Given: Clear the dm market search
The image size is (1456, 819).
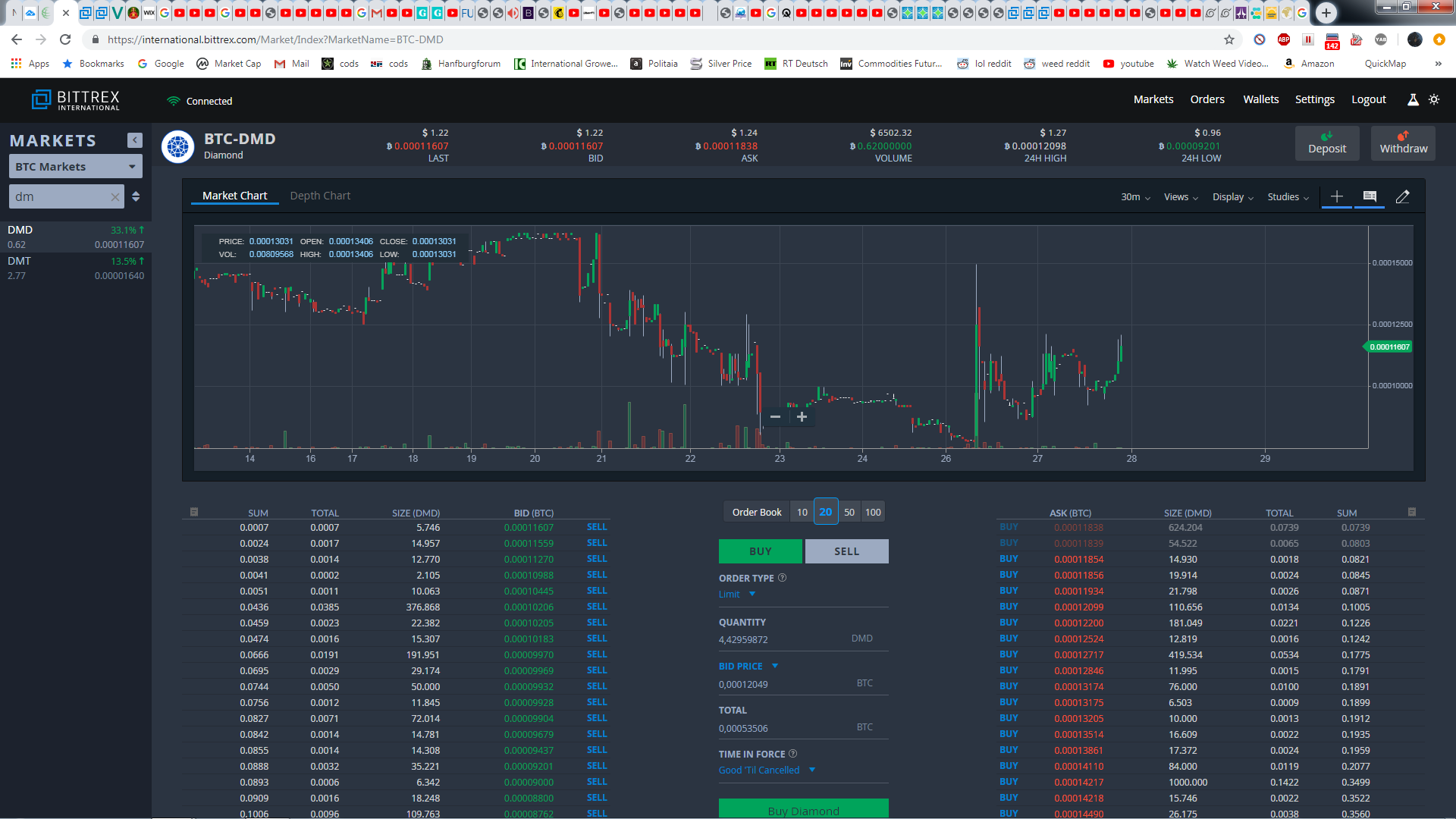Looking at the screenshot, I should tap(115, 197).
